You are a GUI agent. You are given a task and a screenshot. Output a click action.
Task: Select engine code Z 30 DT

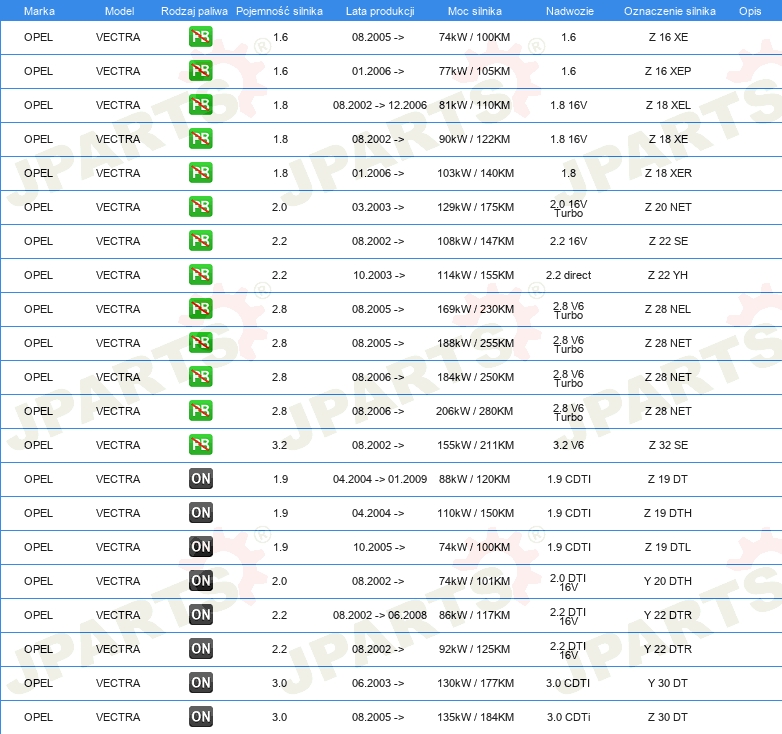point(668,717)
